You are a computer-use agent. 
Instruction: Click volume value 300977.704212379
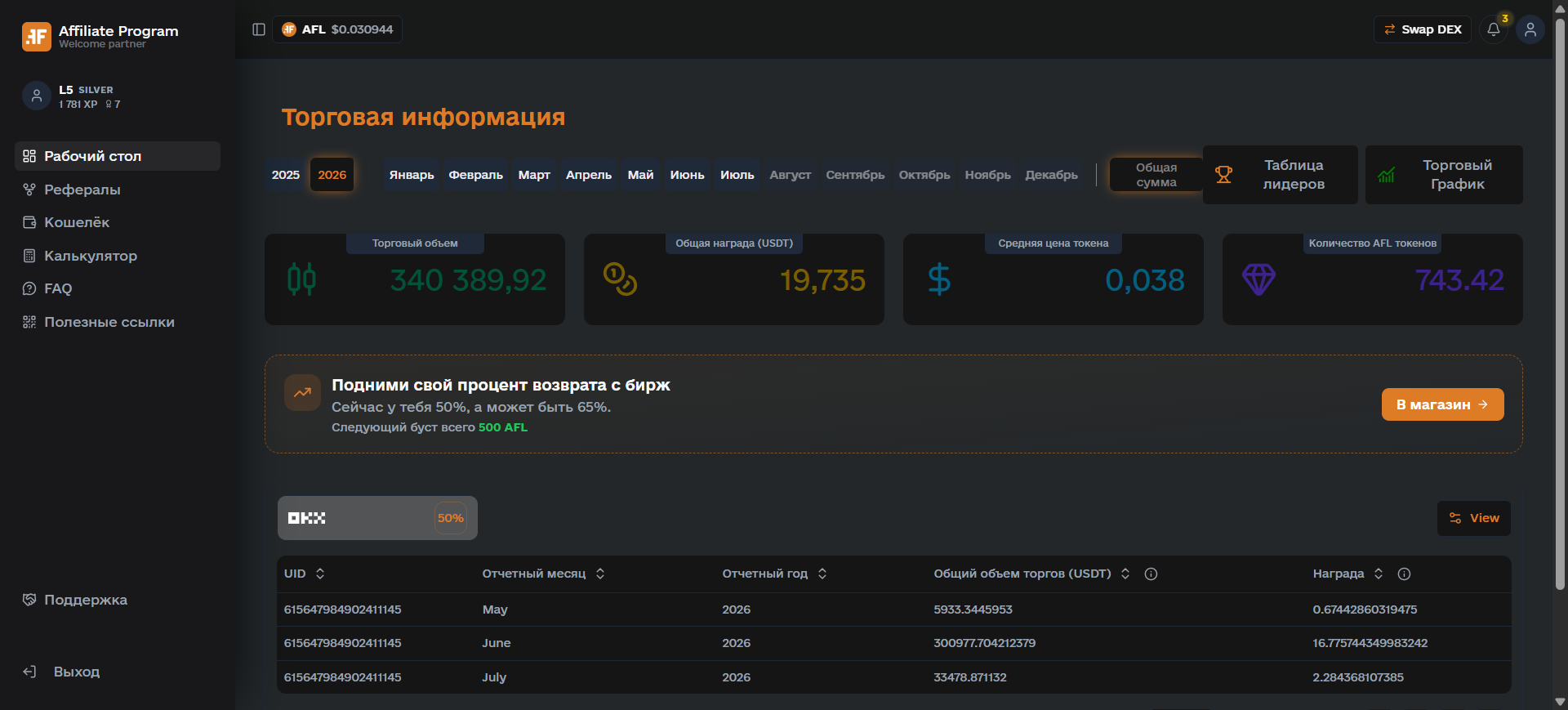coord(985,643)
